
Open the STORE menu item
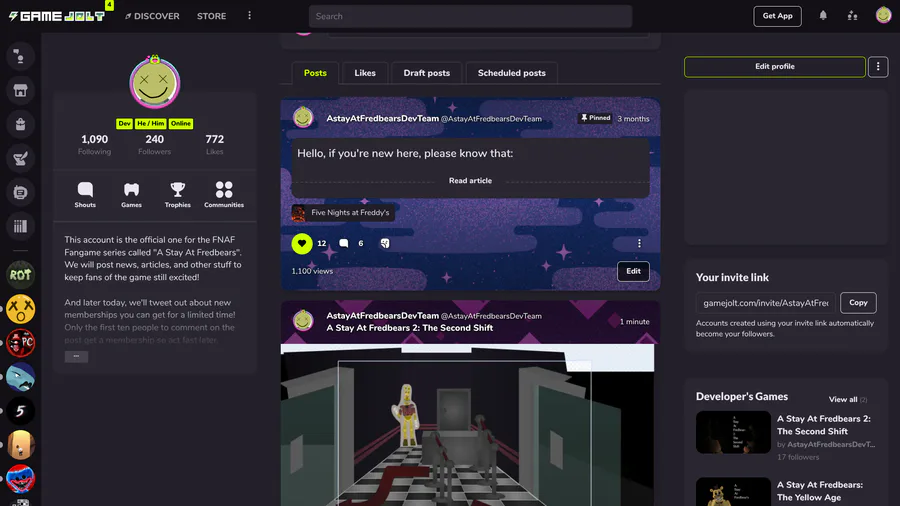coord(211,16)
